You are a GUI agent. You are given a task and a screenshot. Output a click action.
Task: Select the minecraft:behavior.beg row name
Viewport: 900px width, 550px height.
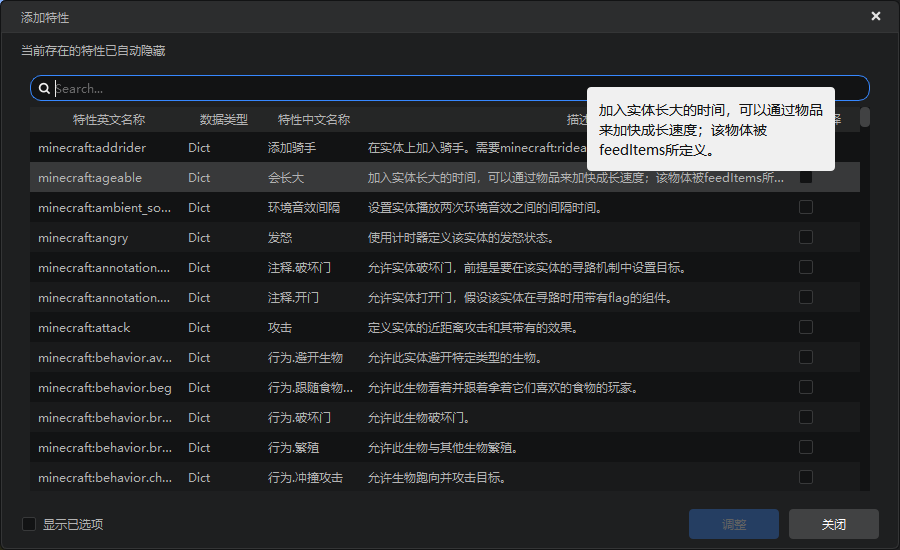[105, 388]
